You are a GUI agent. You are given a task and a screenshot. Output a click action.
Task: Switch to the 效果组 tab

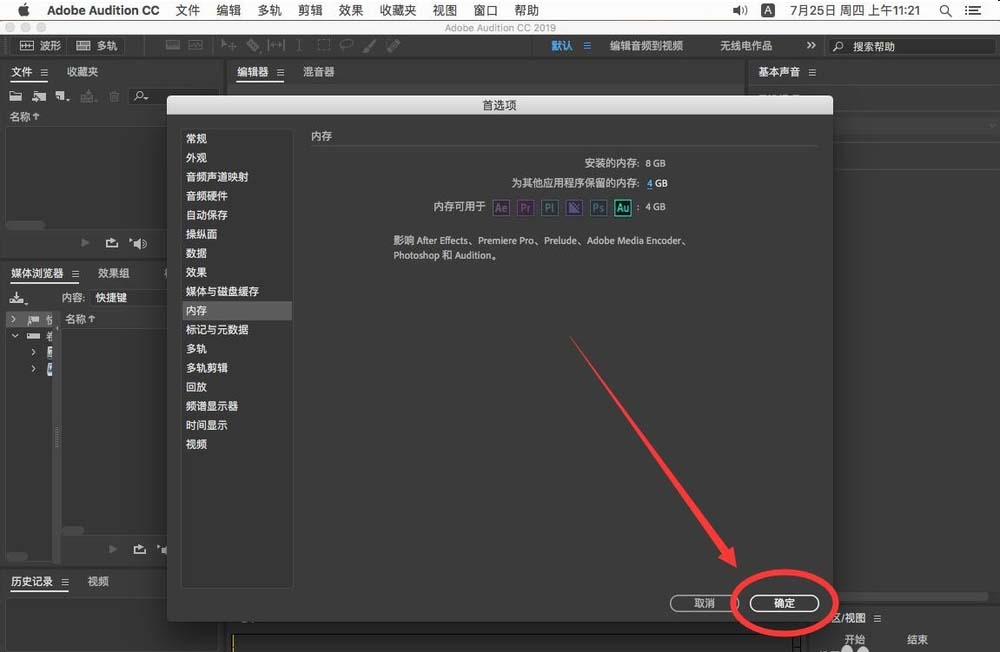tap(113, 273)
